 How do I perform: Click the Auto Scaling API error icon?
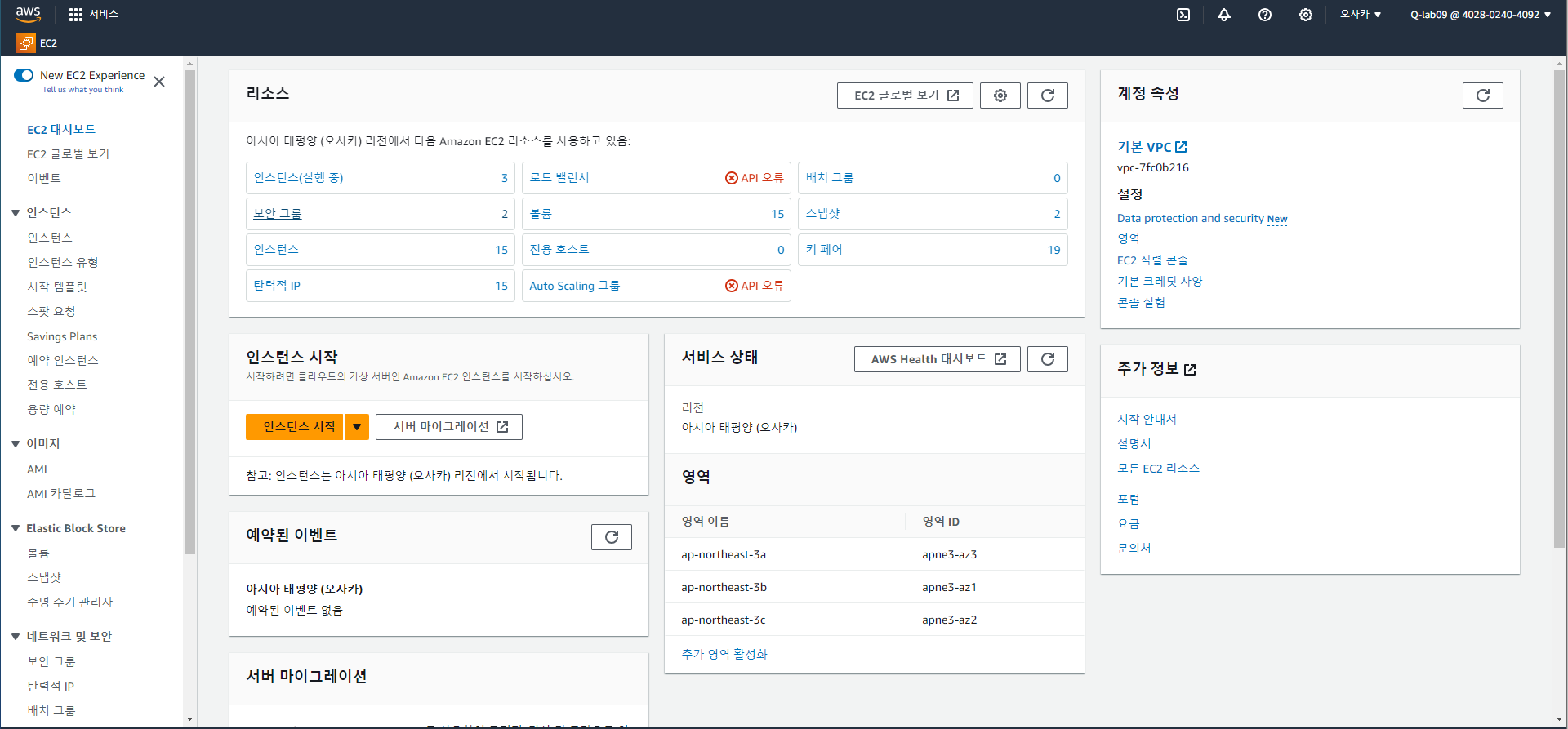(731, 286)
